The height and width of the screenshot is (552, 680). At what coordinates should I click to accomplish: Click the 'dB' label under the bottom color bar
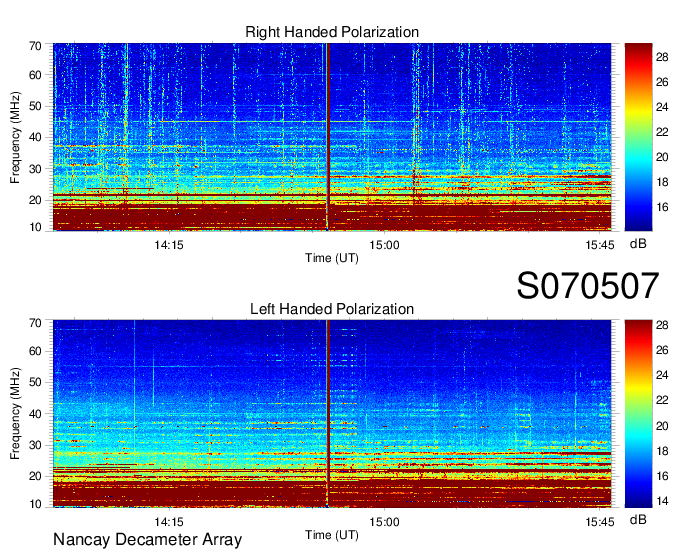(x=638, y=519)
